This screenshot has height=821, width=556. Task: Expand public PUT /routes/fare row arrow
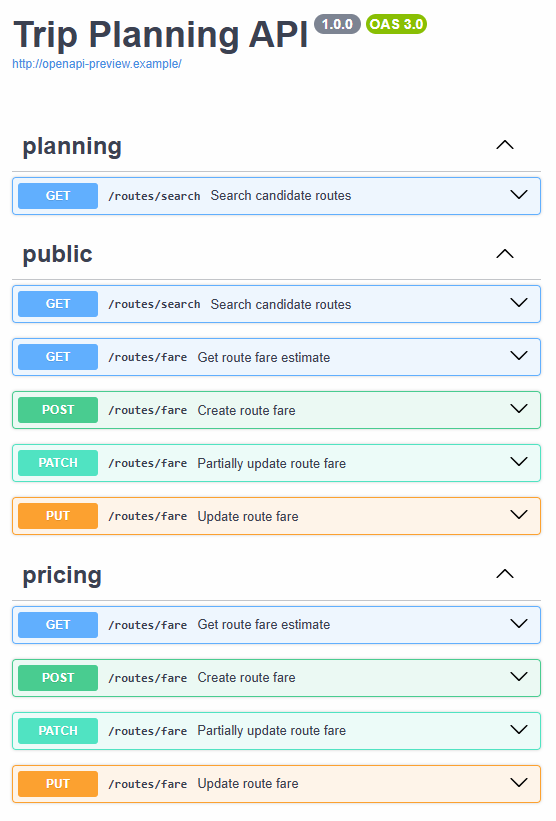[519, 515]
